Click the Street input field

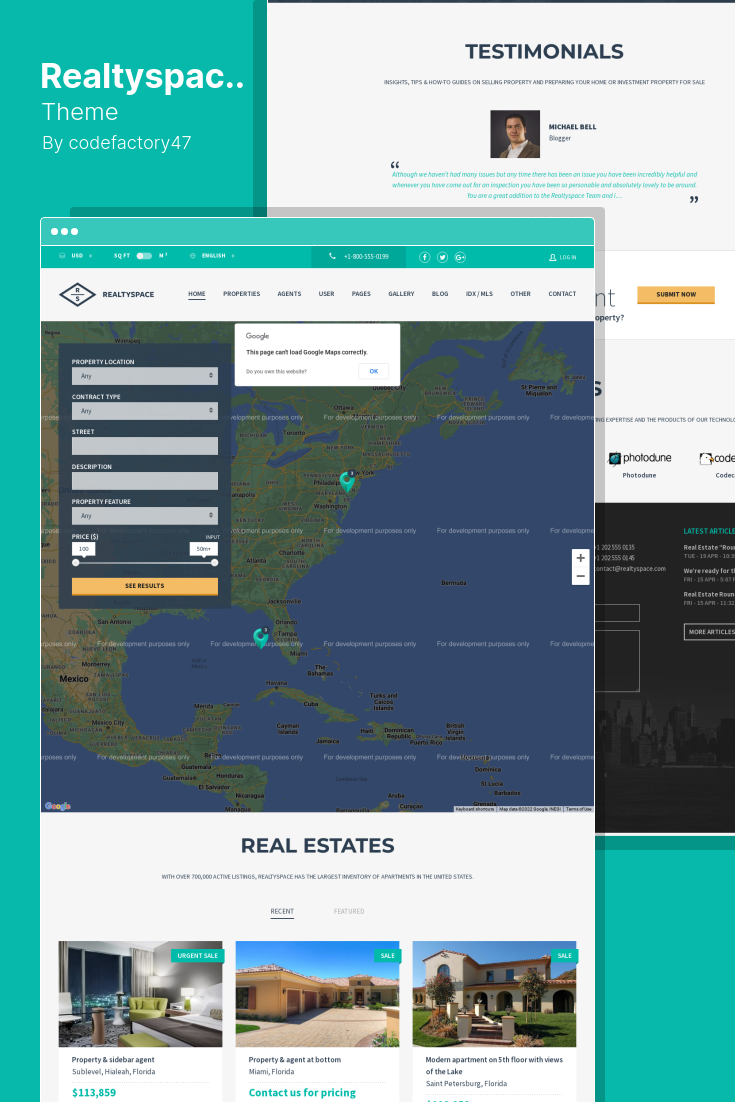pos(145,446)
